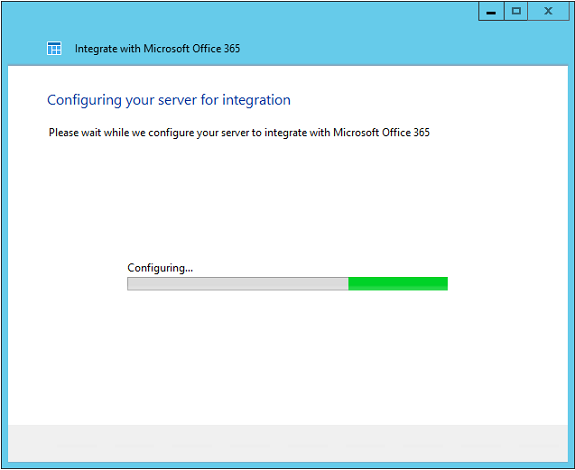The width and height of the screenshot is (575, 470).
Task: Click the word "Configuring" in the blue heading
Action: [x=84, y=100]
